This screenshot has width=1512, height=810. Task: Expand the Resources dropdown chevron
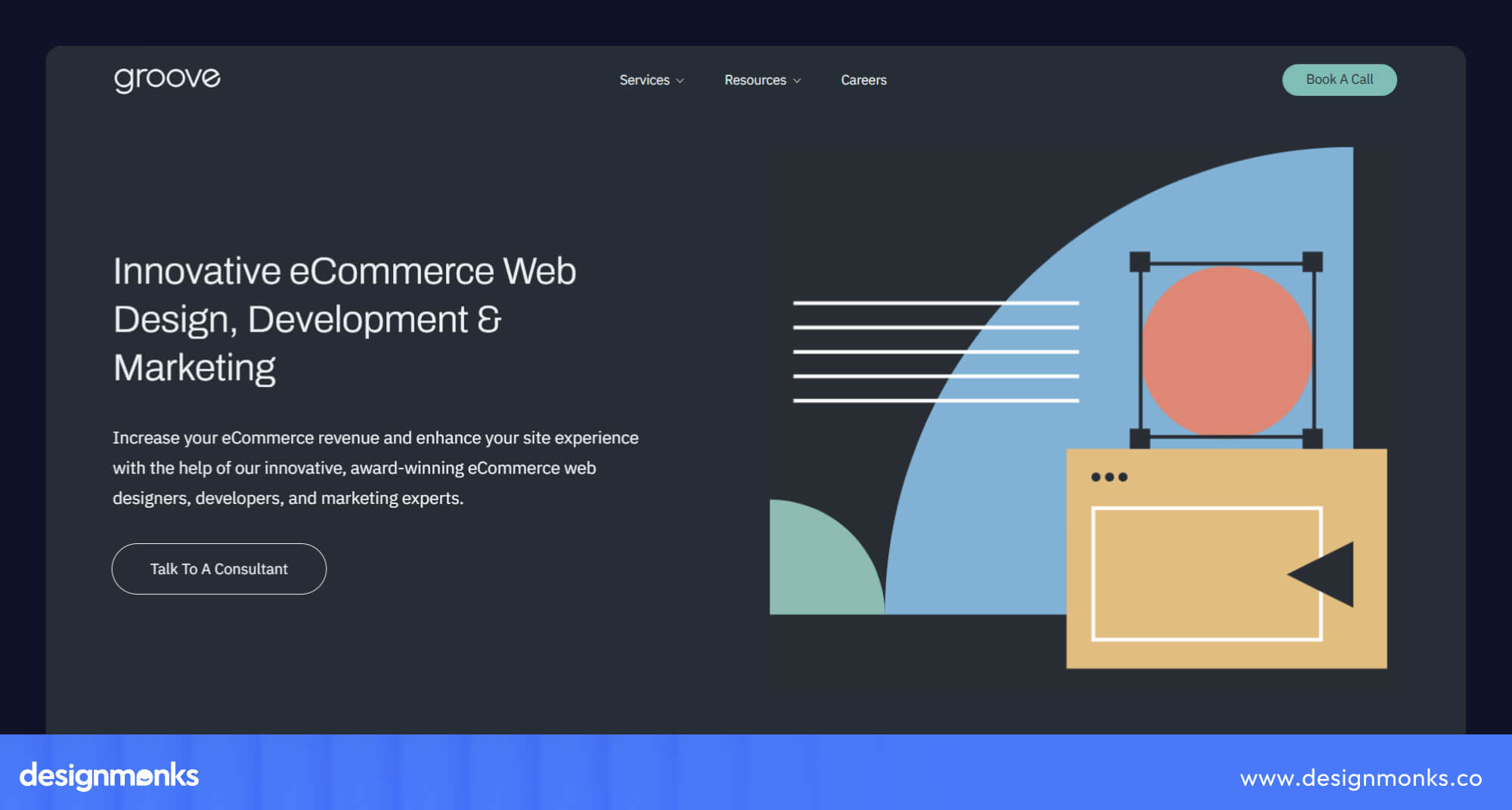point(797,81)
